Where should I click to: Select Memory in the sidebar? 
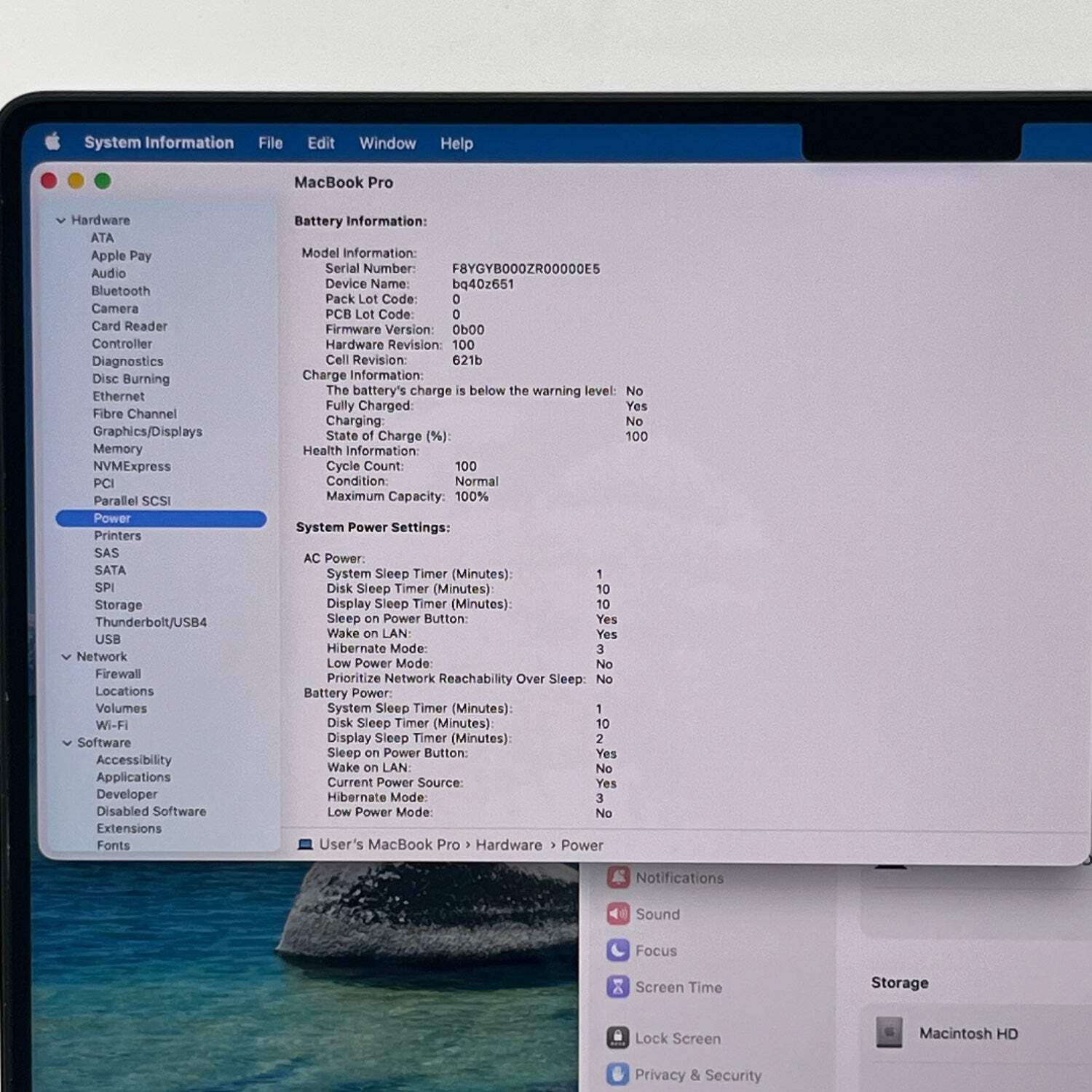117,448
